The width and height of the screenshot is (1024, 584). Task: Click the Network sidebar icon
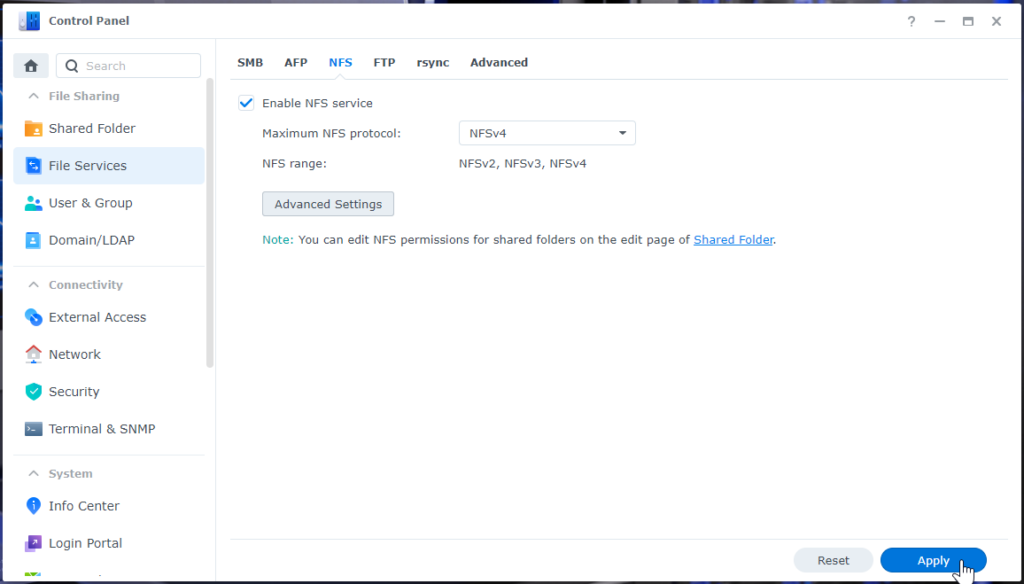tap(33, 354)
